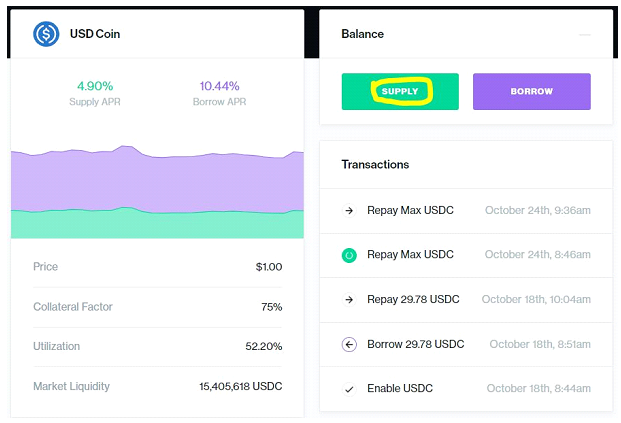621x423 pixels.
Task: Click the USD Coin logo icon
Action: (47, 34)
